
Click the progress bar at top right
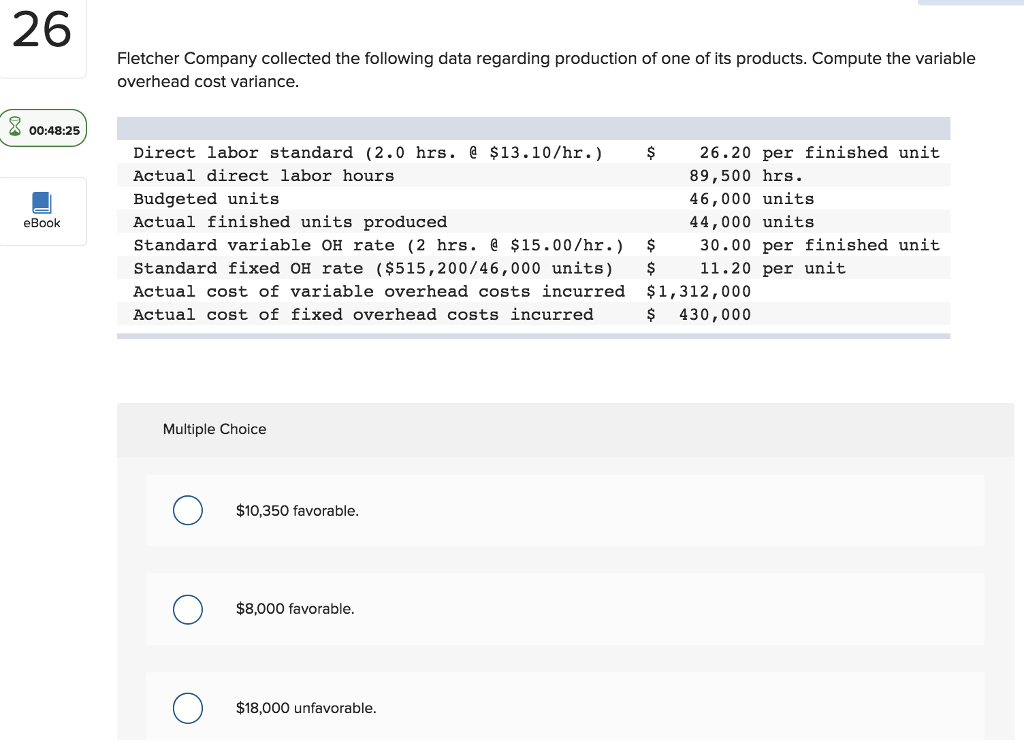pos(970,3)
